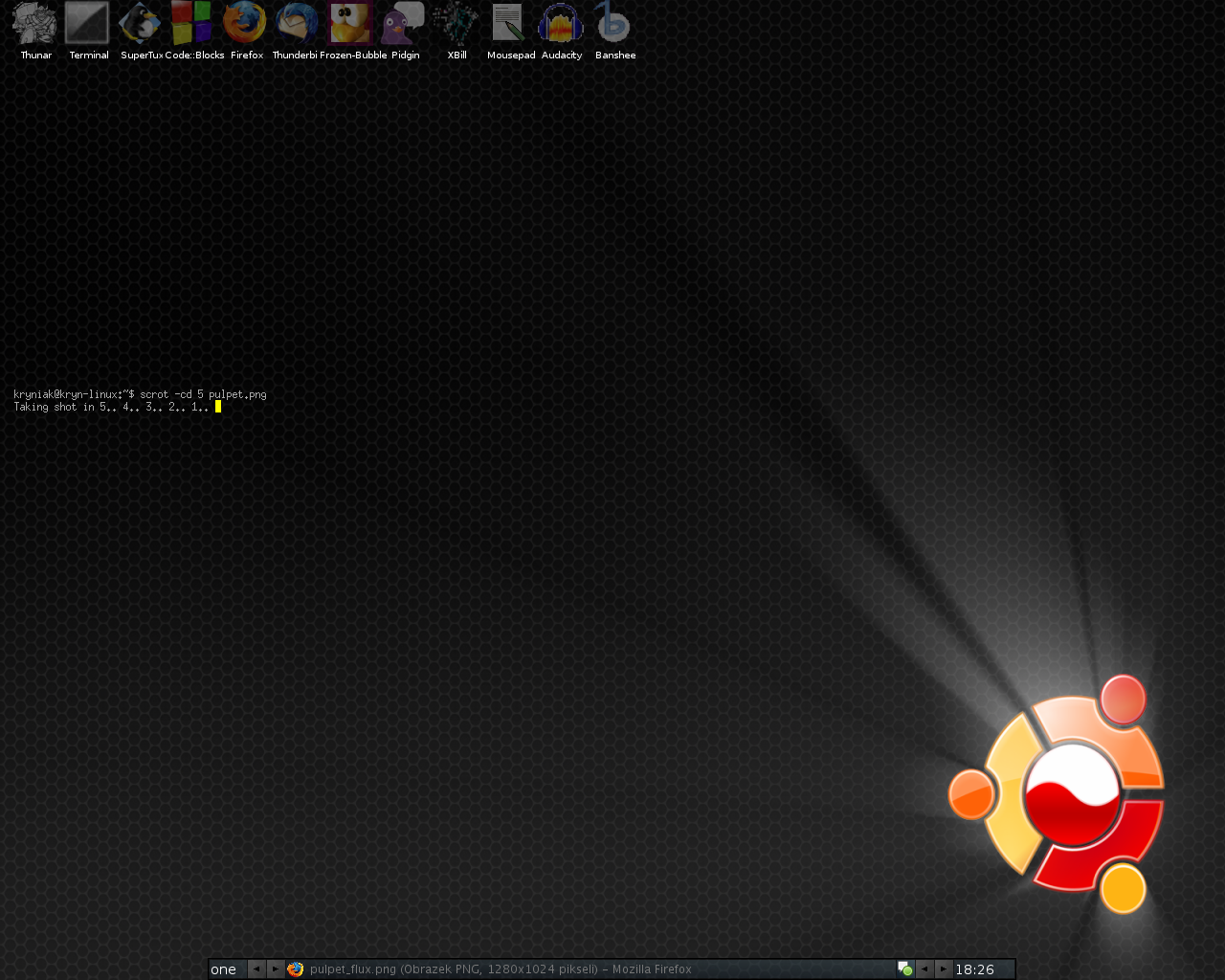The height and width of the screenshot is (980, 1225).
Task: Launch Firefox from the desktop icon row
Action: point(246,24)
